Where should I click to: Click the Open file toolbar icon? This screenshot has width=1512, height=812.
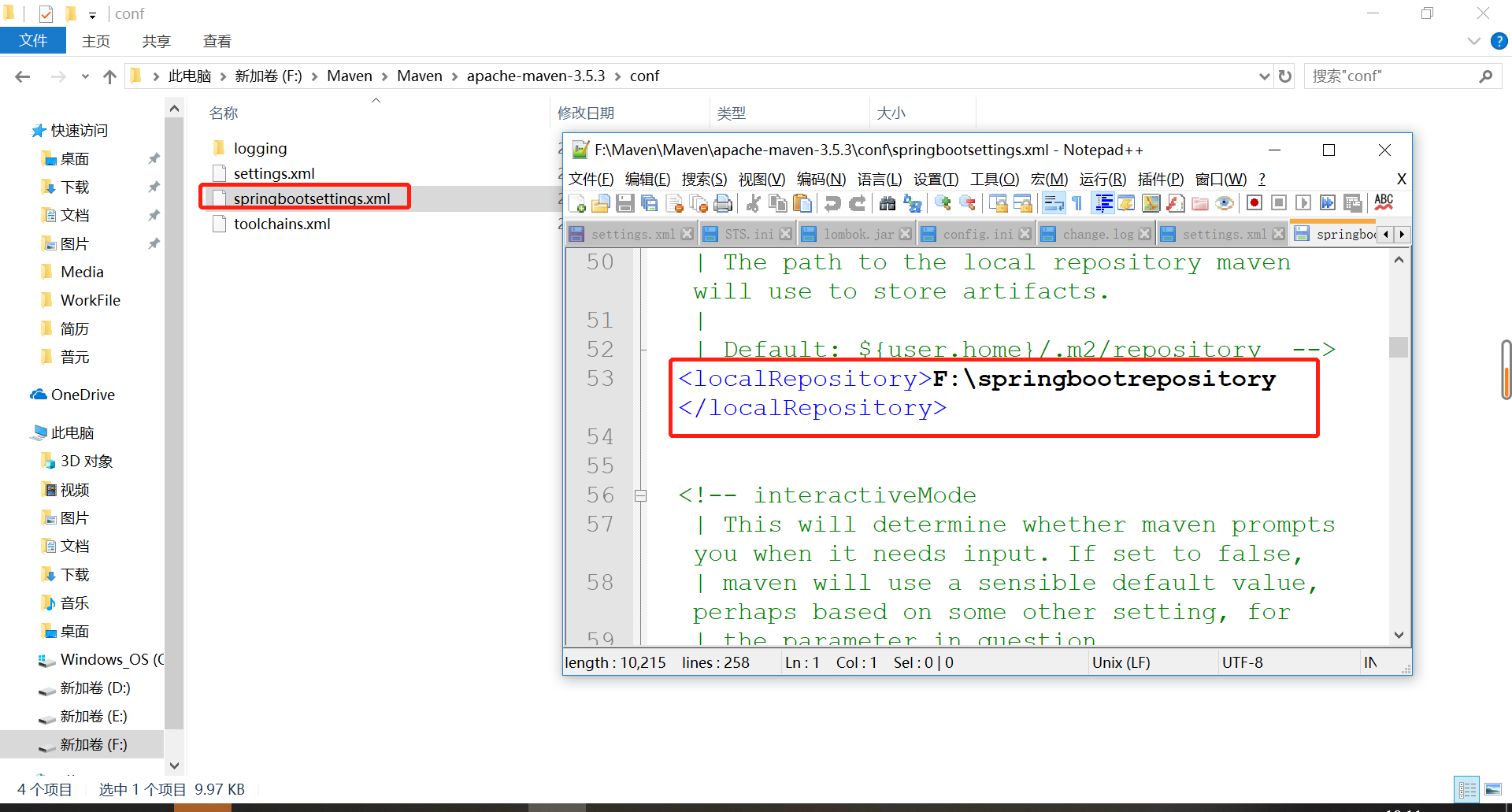(601, 204)
